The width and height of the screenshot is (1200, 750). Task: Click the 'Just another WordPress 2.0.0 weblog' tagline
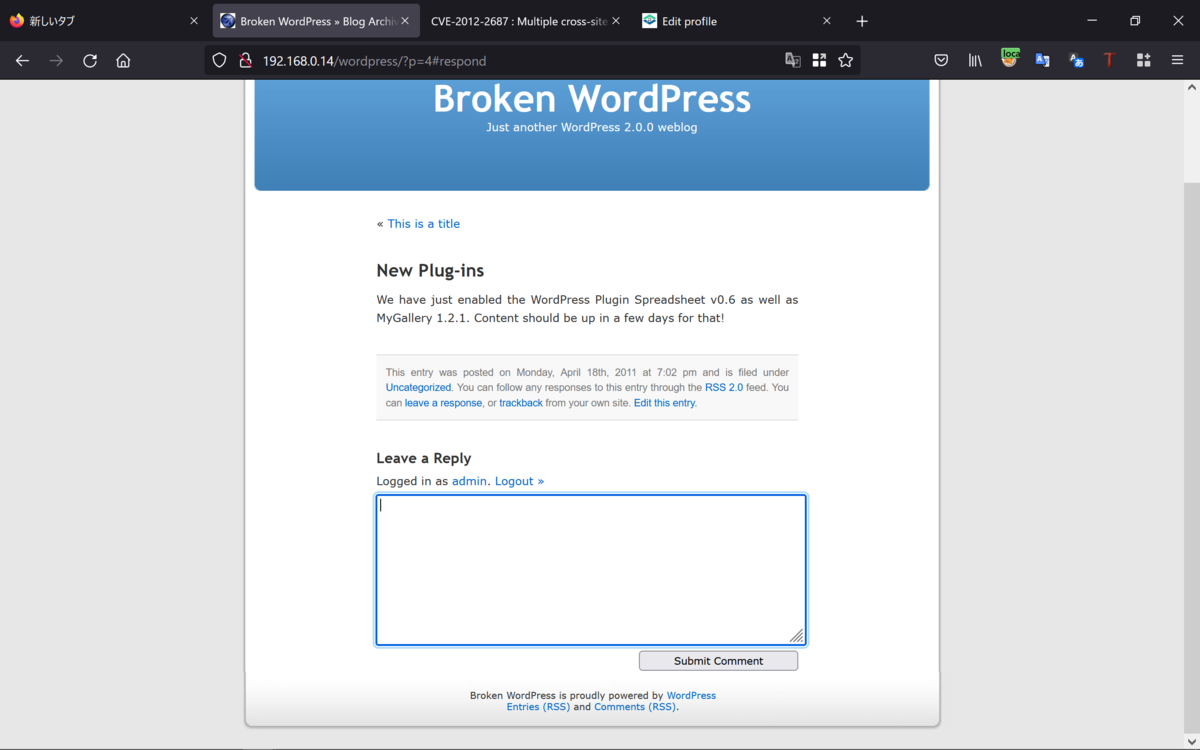point(592,128)
